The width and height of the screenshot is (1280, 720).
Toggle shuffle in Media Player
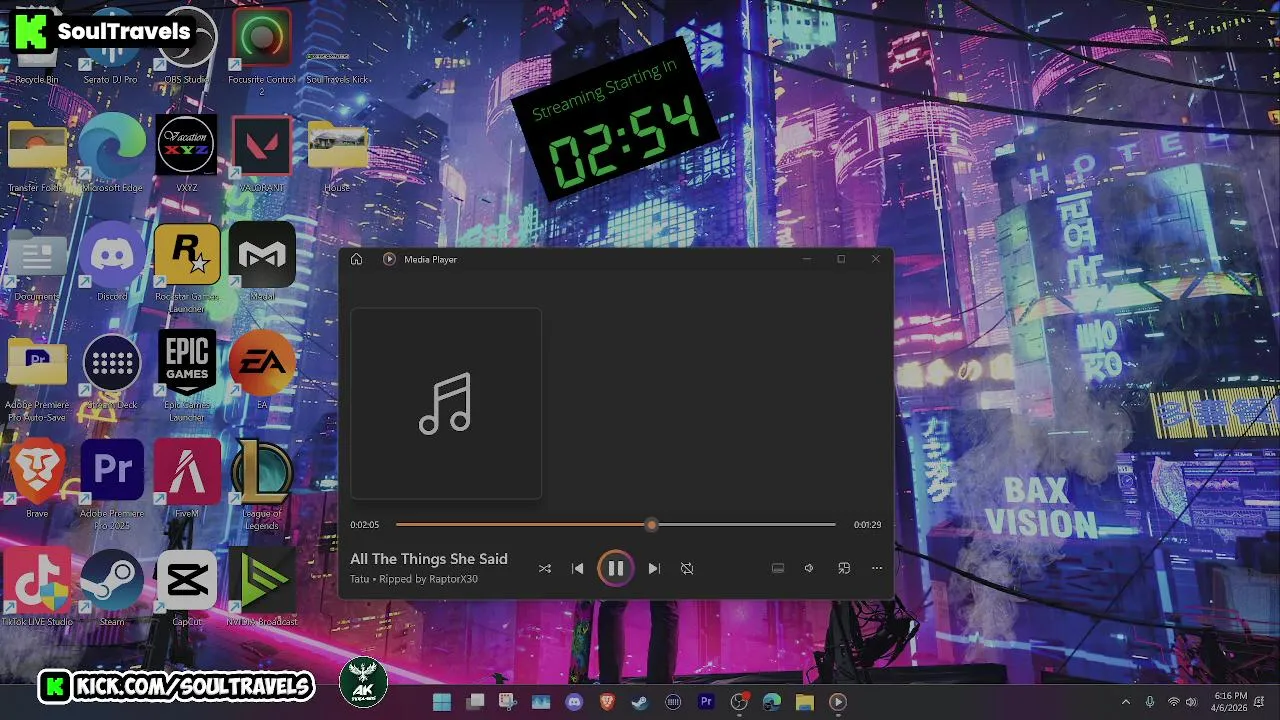click(545, 568)
